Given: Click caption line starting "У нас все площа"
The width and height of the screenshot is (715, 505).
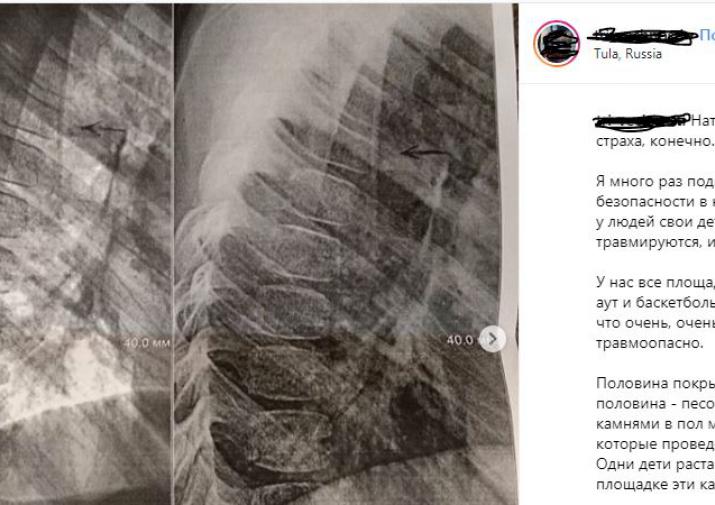Looking at the screenshot, I should tap(655, 282).
